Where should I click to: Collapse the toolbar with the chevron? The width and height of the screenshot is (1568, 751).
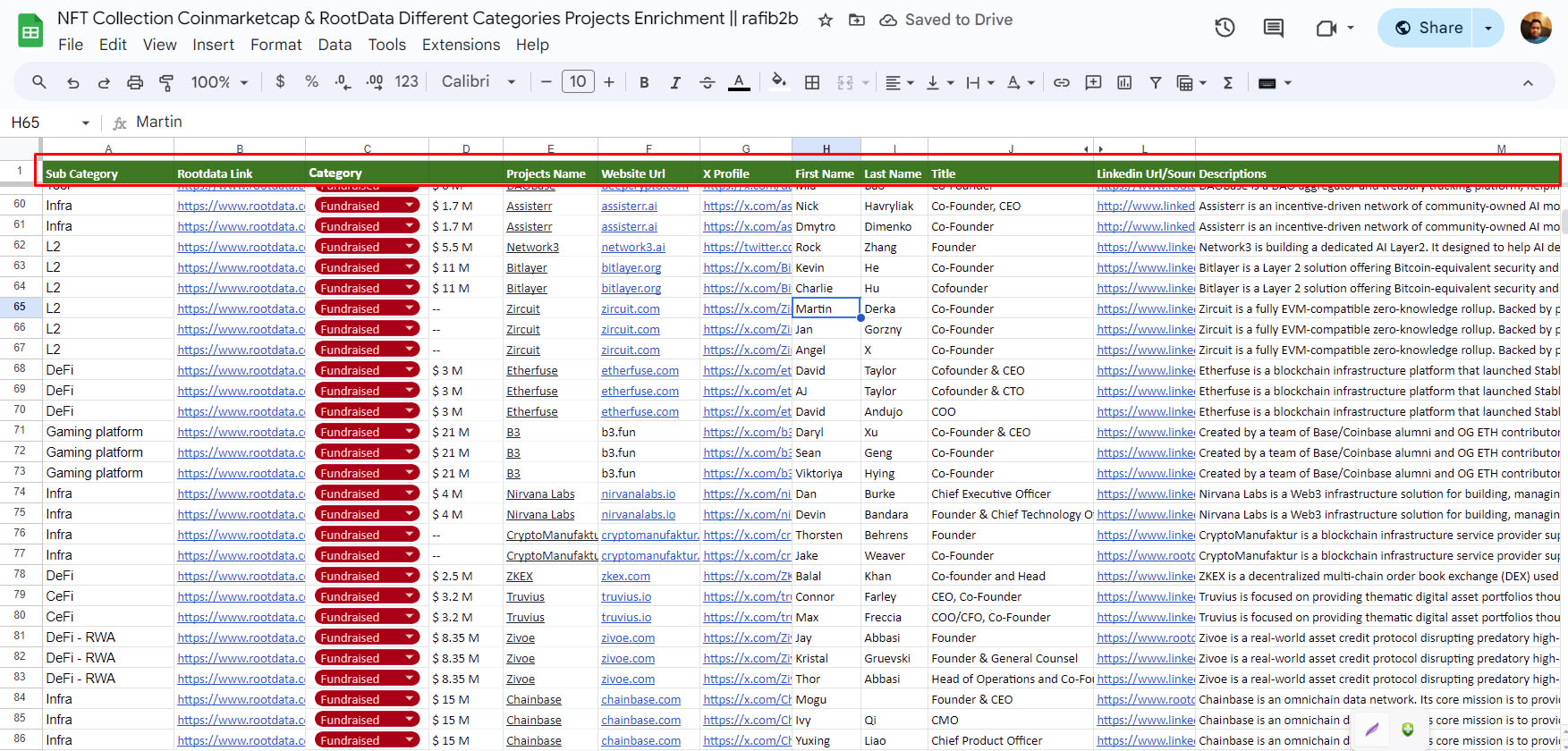tap(1528, 82)
